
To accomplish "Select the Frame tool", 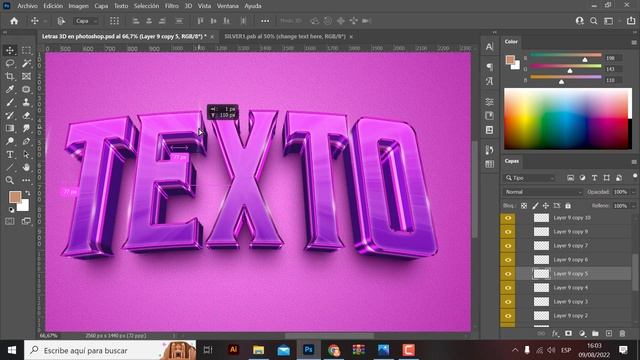I will 26,76.
